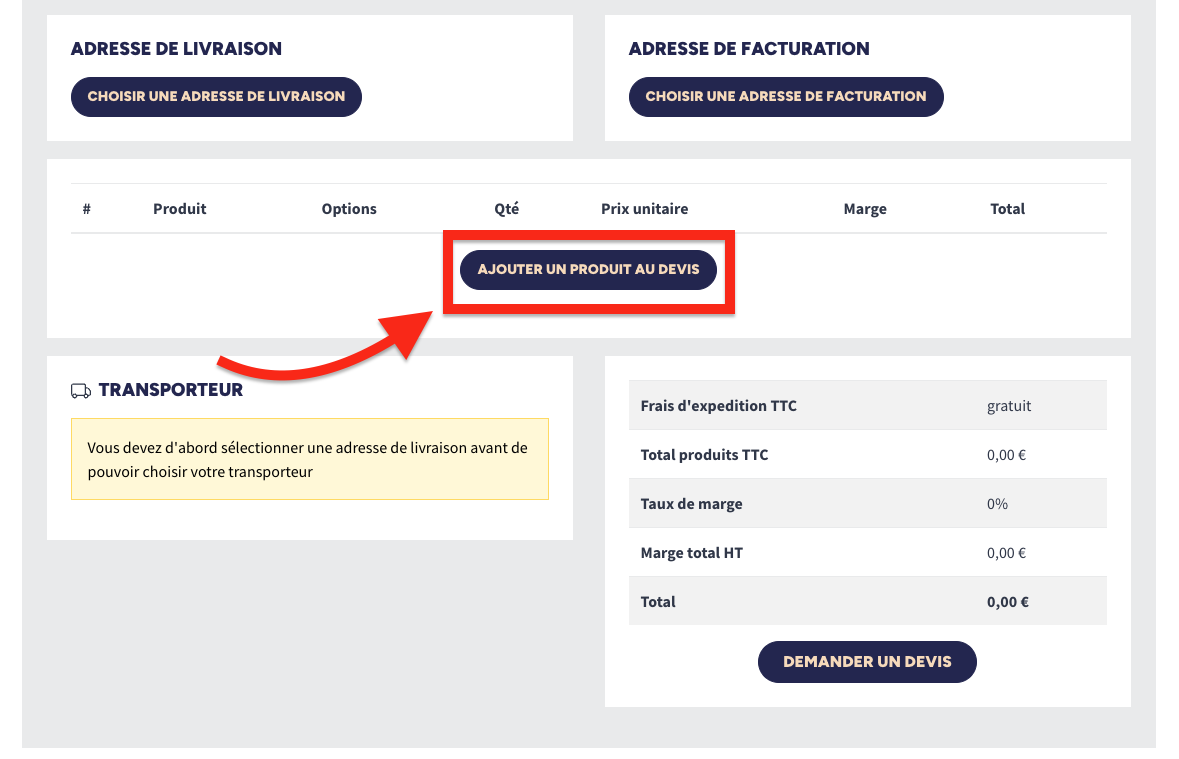Click the 'Options' column header

tap(349, 209)
